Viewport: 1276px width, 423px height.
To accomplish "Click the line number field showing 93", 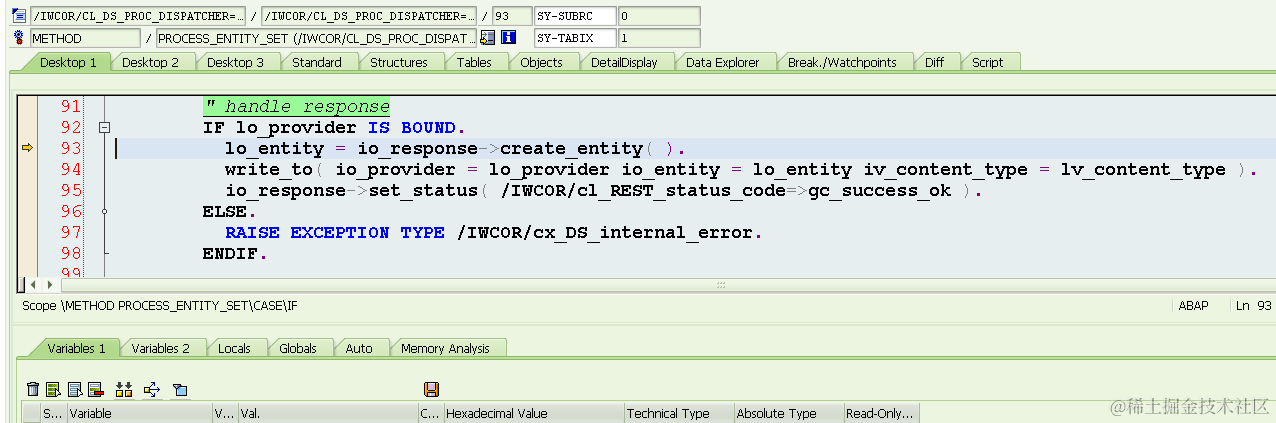I will pos(512,16).
